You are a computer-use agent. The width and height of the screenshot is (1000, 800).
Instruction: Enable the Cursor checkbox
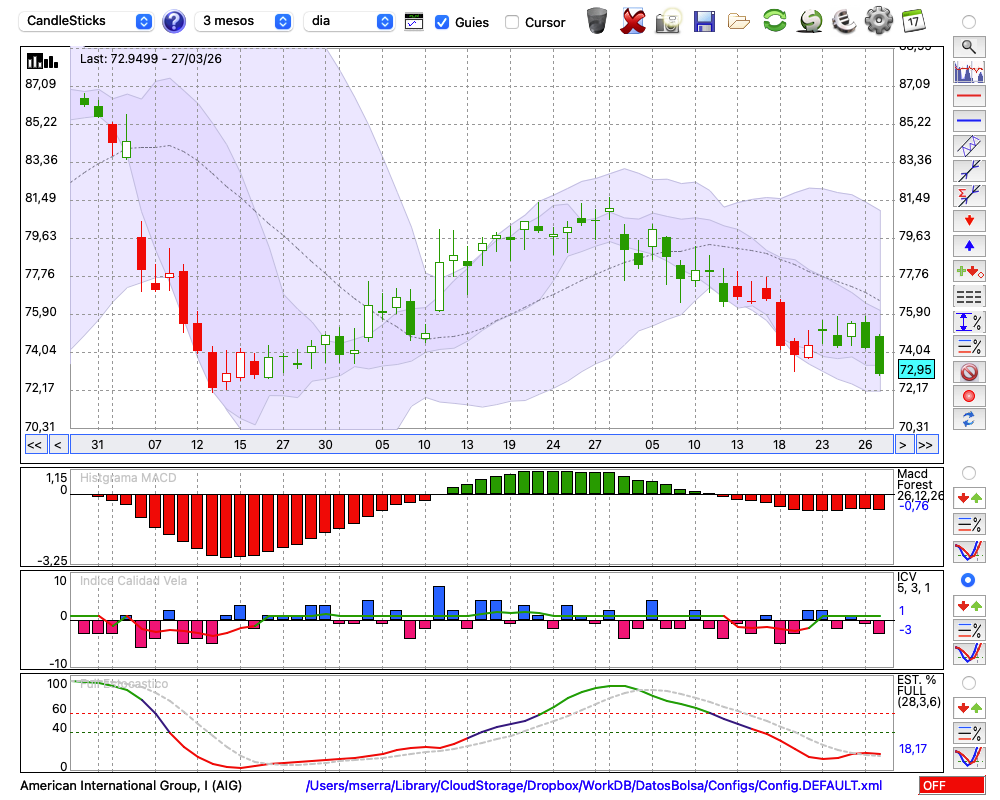[512, 22]
